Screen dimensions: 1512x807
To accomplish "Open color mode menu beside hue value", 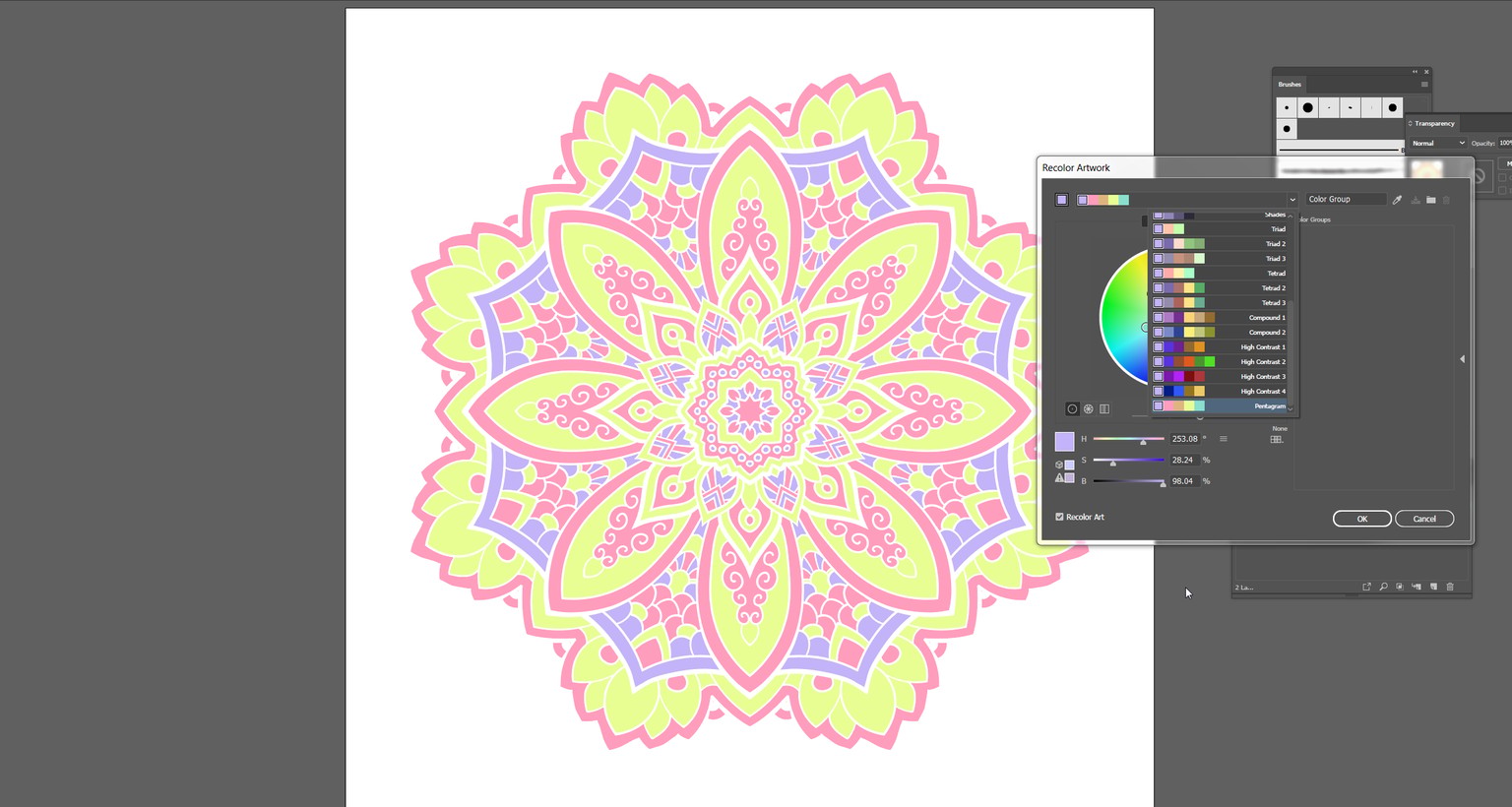I will point(1224,439).
